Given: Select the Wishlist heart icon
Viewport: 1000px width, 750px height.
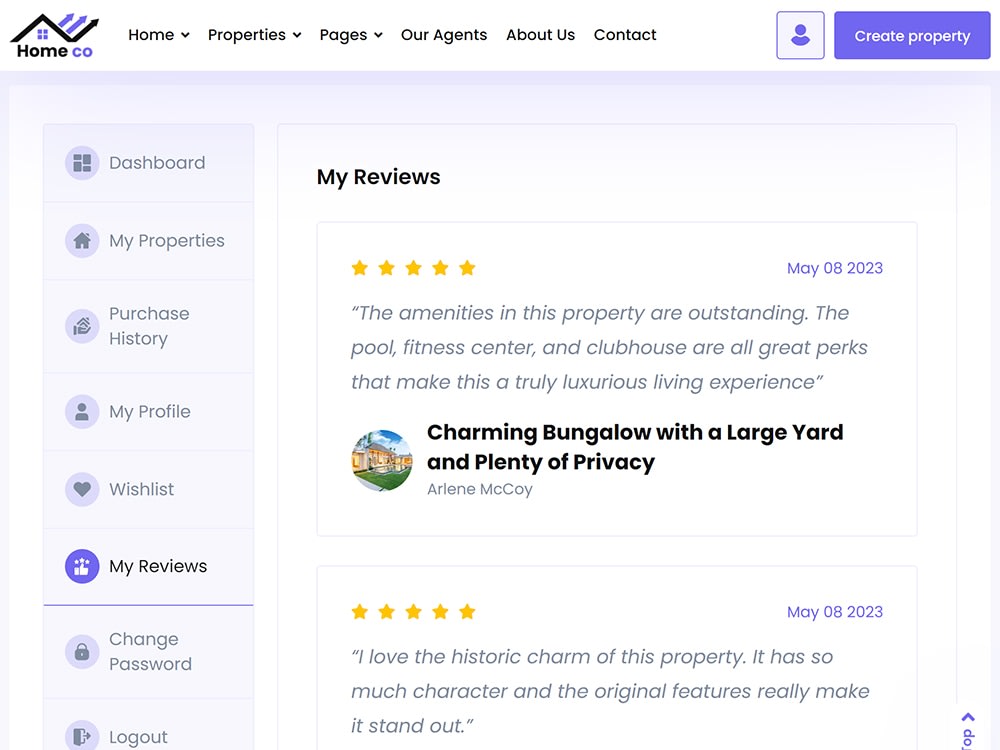Looking at the screenshot, I should [x=82, y=489].
